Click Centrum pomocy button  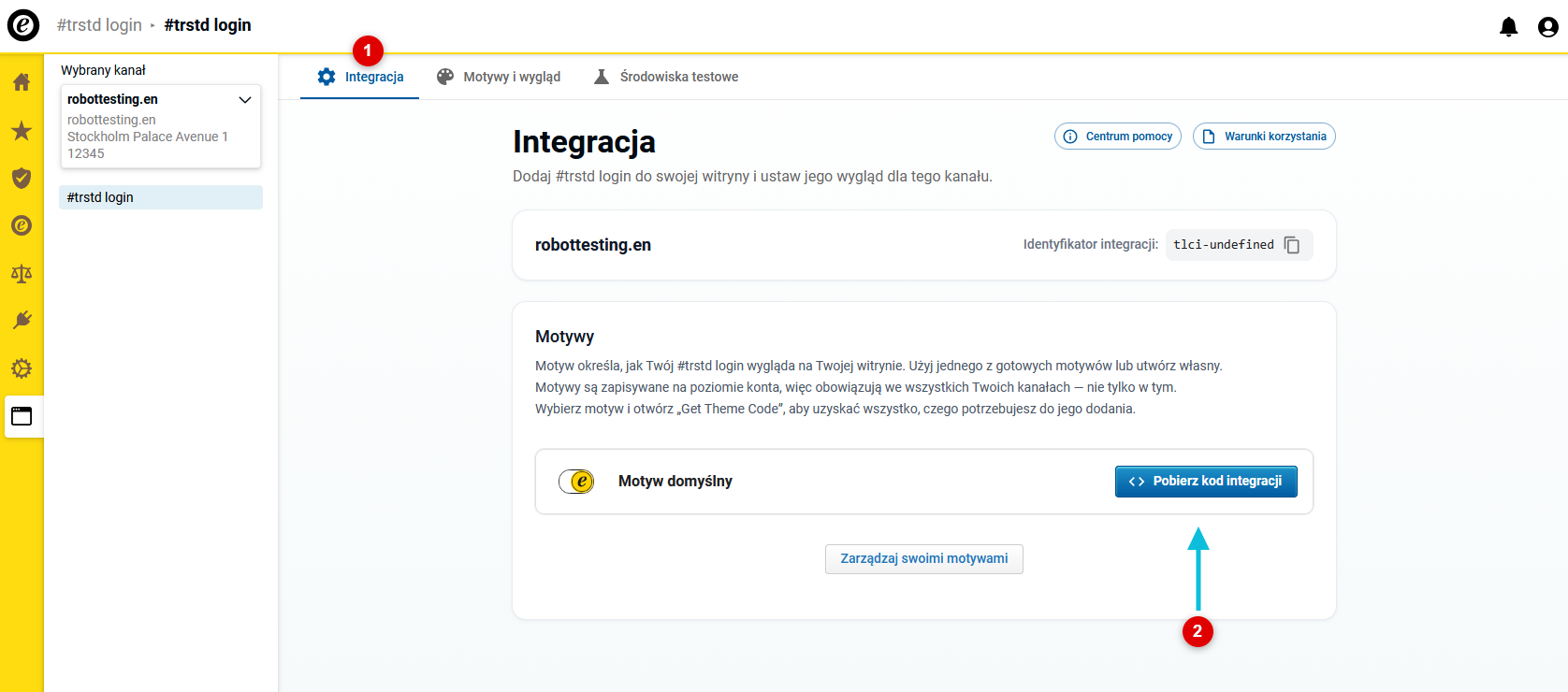click(x=1118, y=137)
